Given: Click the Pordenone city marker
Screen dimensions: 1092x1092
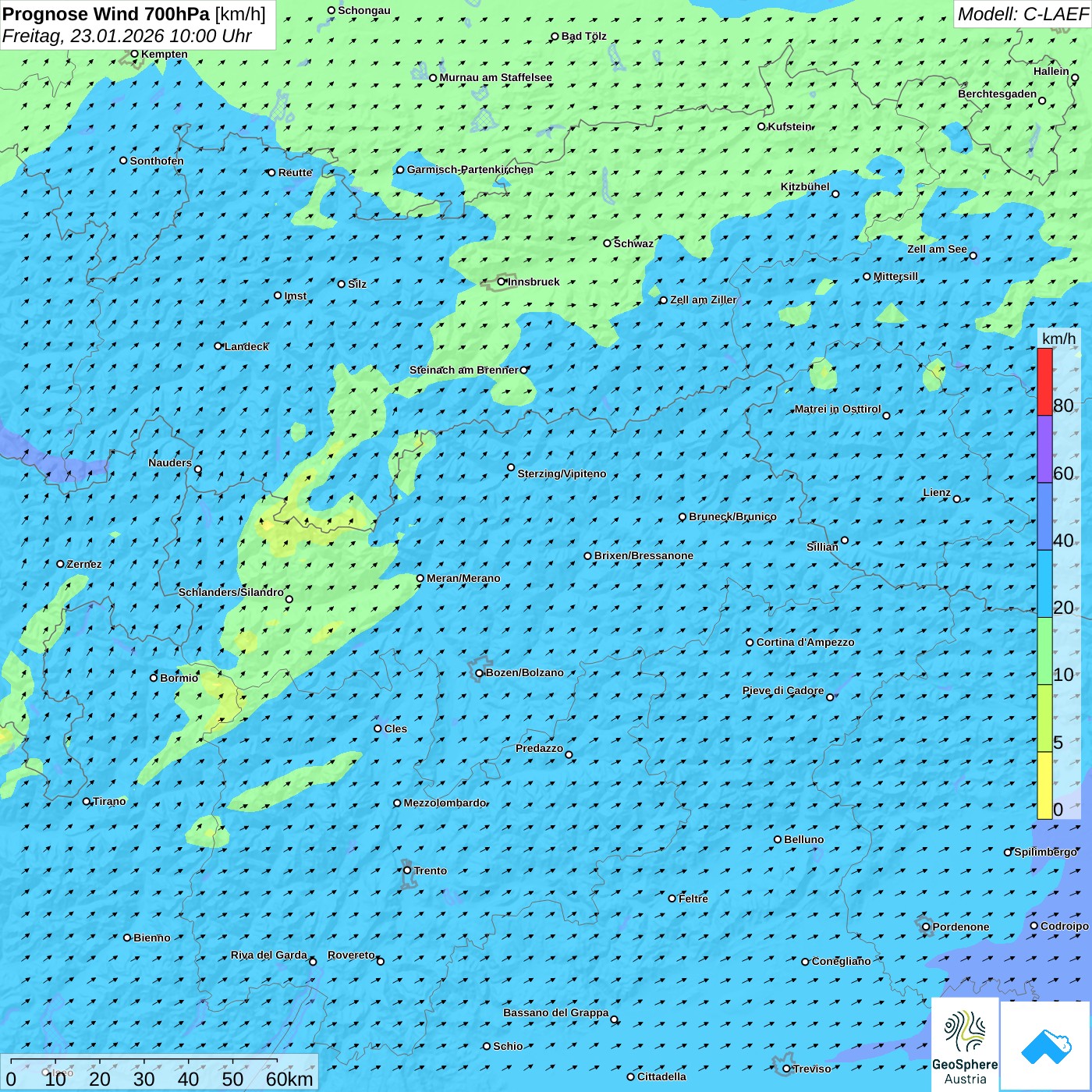Looking at the screenshot, I should click(x=926, y=927).
